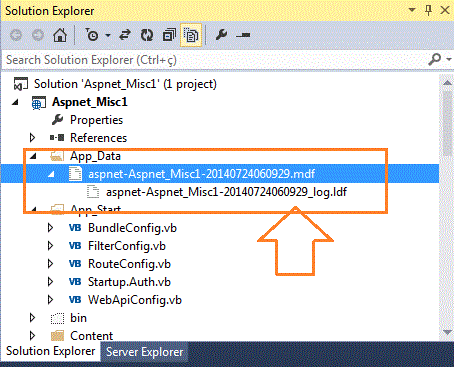Click the Back navigation arrow icon
This screenshot has width=454, height=367.
(16, 35)
